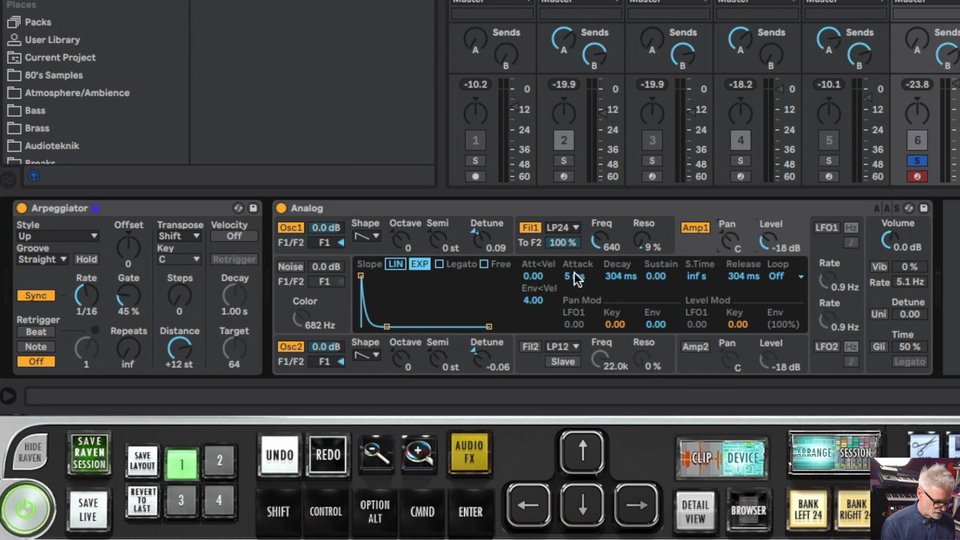Select the LFO2 section tab
The image size is (960, 540).
pyautogui.click(x=826, y=347)
